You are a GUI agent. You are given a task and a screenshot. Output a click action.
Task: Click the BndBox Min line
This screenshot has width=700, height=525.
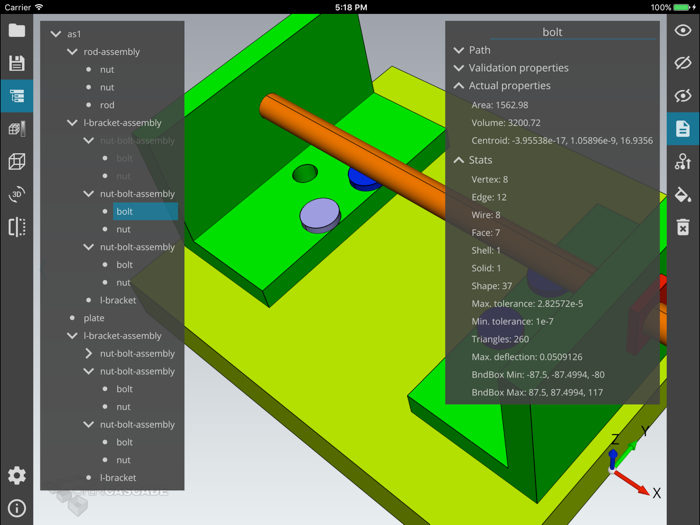(538, 375)
